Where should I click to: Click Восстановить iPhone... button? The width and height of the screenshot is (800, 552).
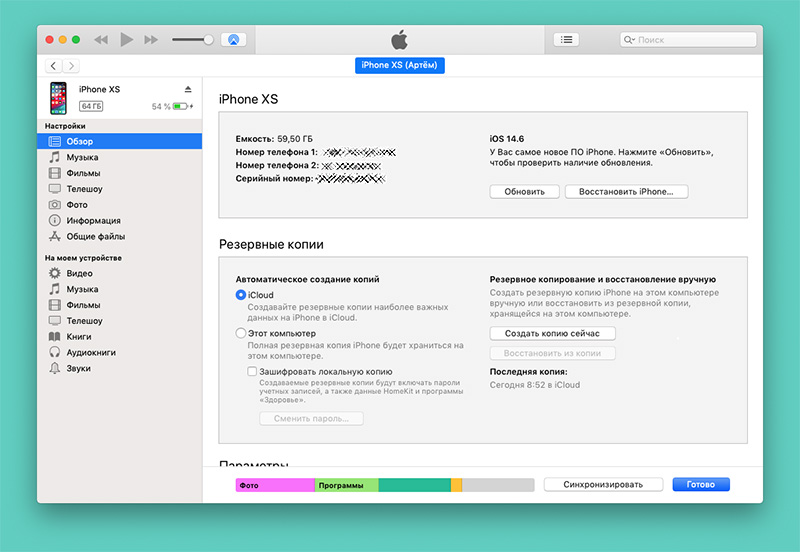click(626, 192)
